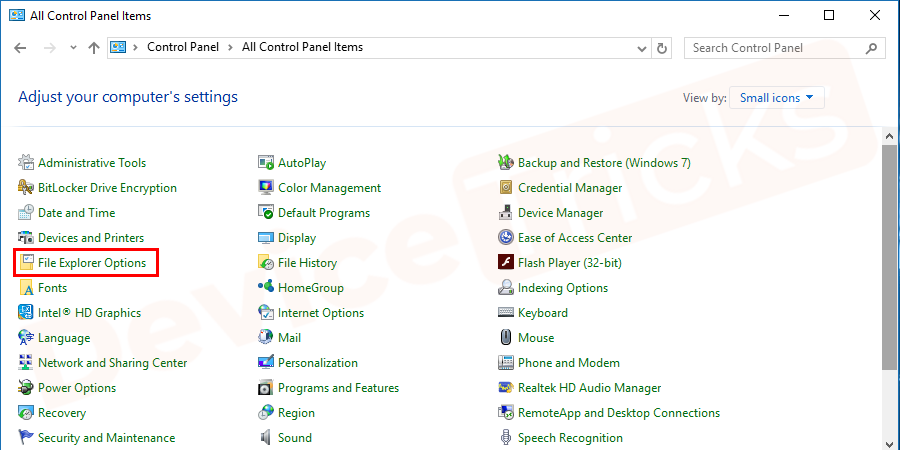The height and width of the screenshot is (450, 900).
Task: Open the recent locations dropdown arrow
Action: click(73, 48)
